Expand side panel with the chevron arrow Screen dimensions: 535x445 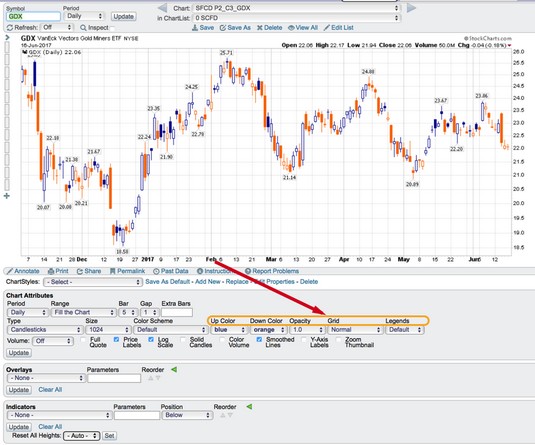(7, 38)
